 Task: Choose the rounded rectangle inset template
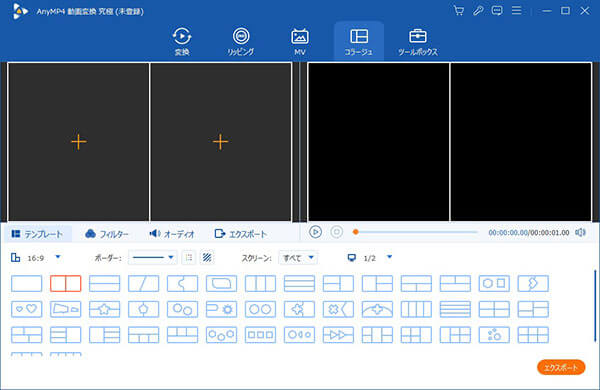pos(221,284)
